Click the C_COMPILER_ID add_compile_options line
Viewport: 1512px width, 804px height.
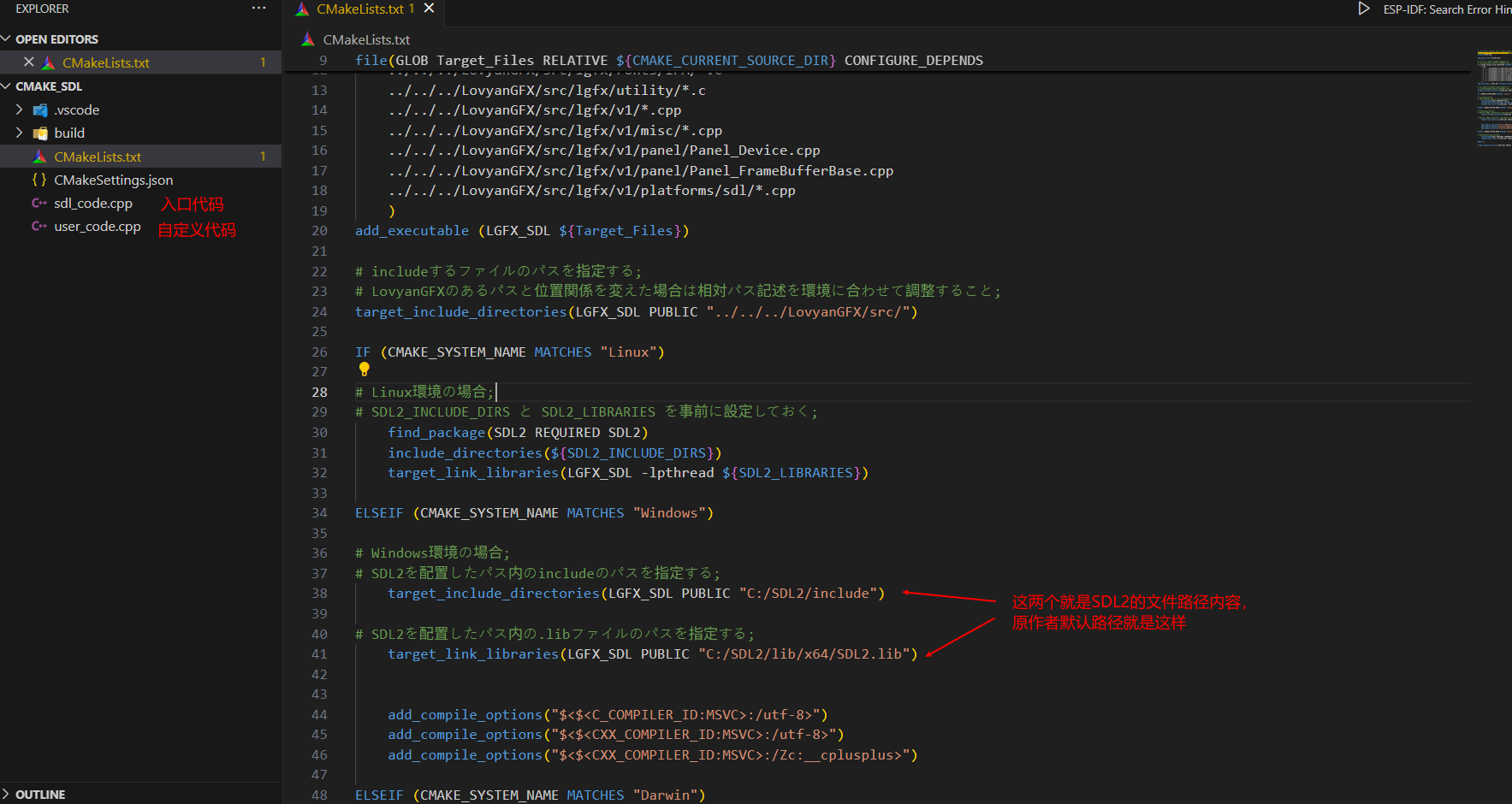click(x=608, y=715)
